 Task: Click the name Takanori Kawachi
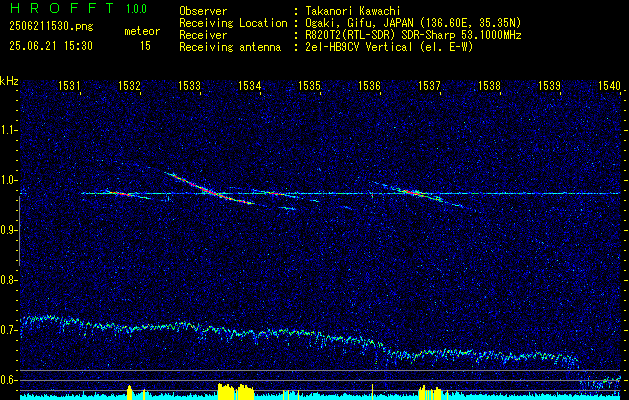352,11
